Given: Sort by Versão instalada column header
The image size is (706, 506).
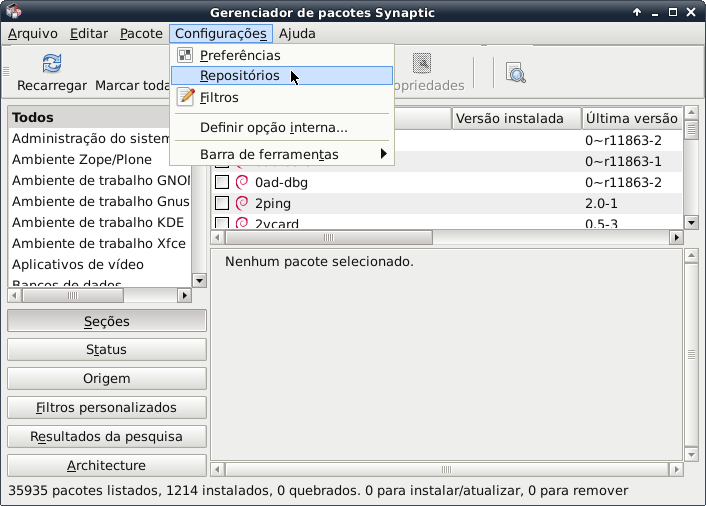Looking at the screenshot, I should pos(516,118).
